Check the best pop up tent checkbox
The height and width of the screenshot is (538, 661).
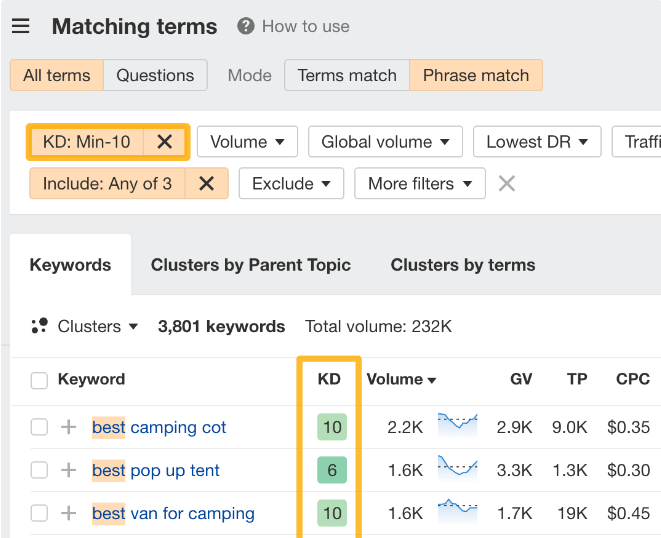pyautogui.click(x=39, y=471)
